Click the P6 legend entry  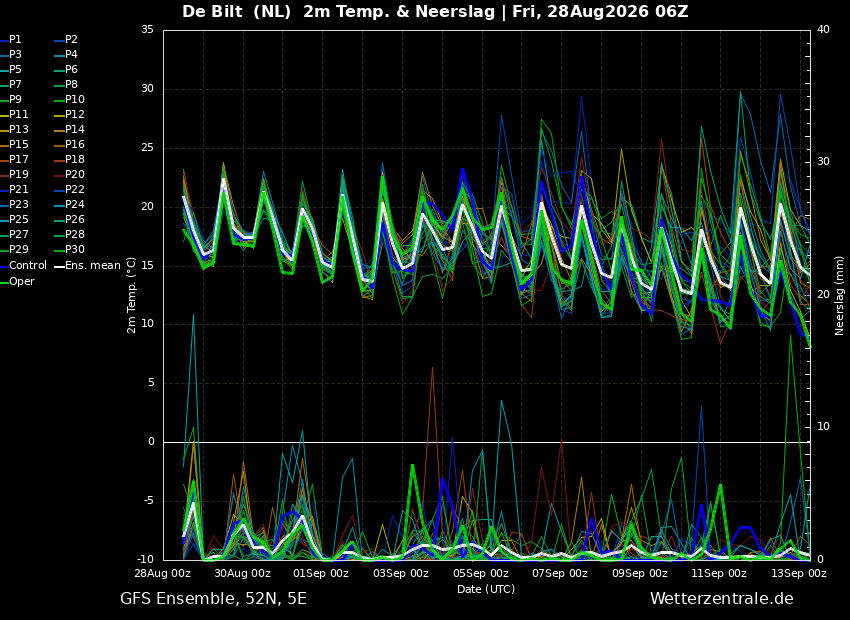pos(67,69)
